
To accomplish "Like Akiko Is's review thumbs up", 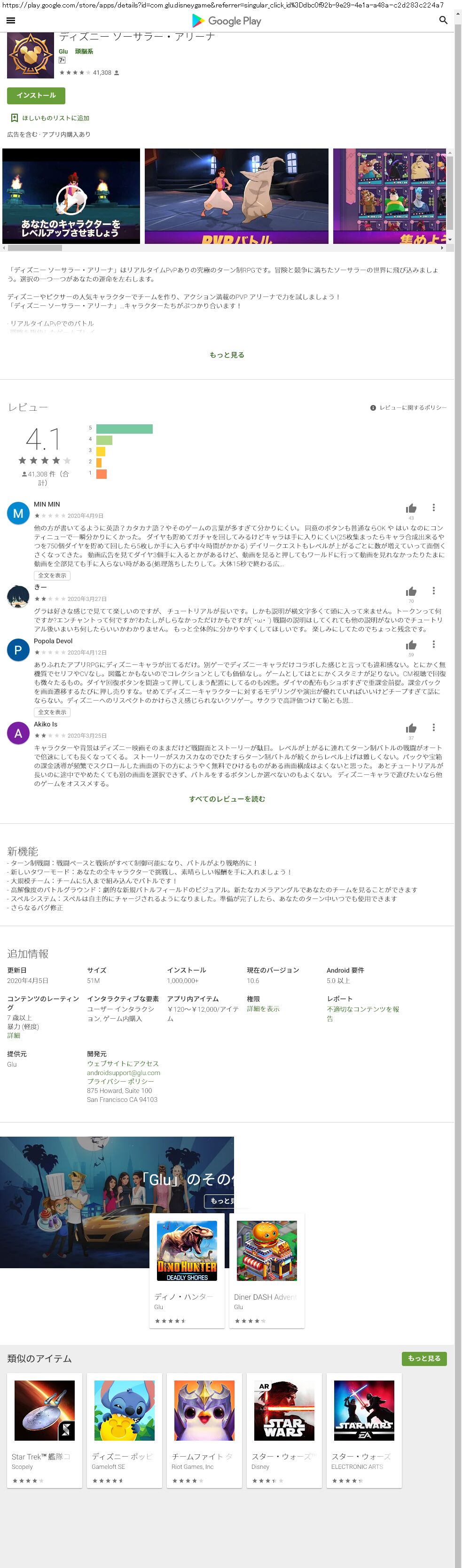I will (412, 728).
